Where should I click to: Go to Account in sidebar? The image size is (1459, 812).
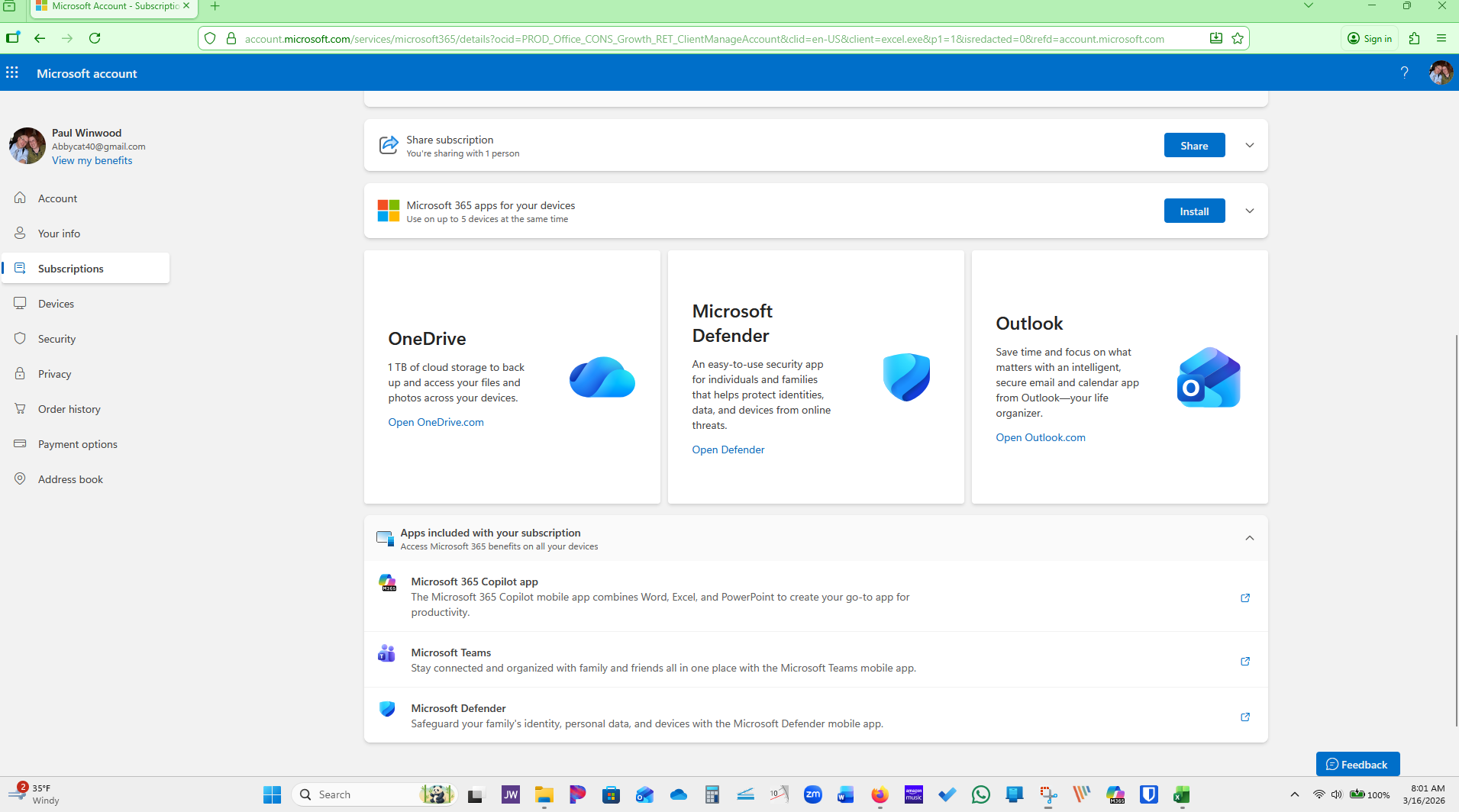click(x=86, y=198)
